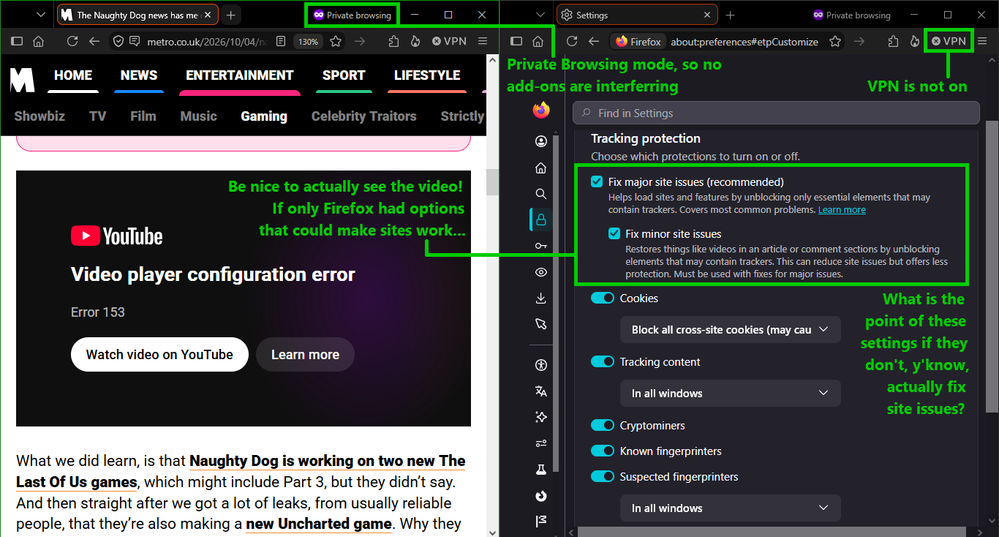Open hamburger menu in metro.co.uk window
The height and width of the screenshot is (537, 999).
[x=483, y=41]
